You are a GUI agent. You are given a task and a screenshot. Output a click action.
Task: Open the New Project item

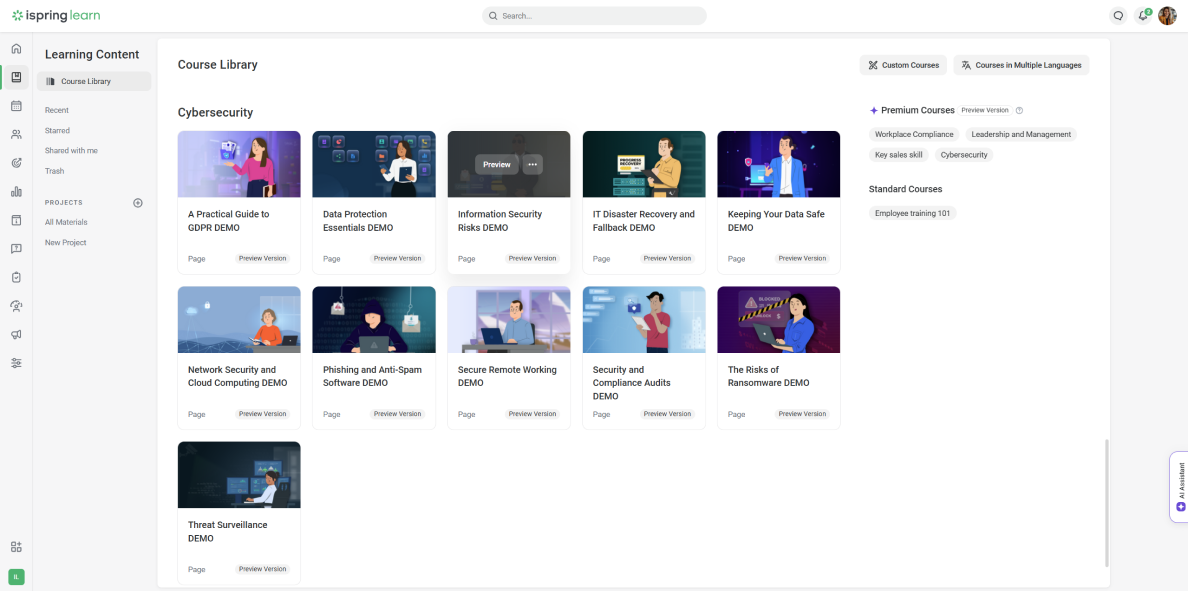(x=66, y=242)
